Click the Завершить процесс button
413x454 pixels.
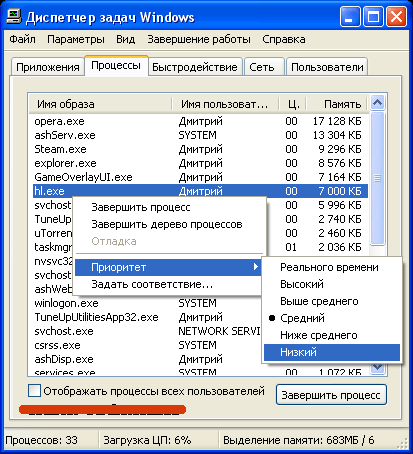point(331,395)
